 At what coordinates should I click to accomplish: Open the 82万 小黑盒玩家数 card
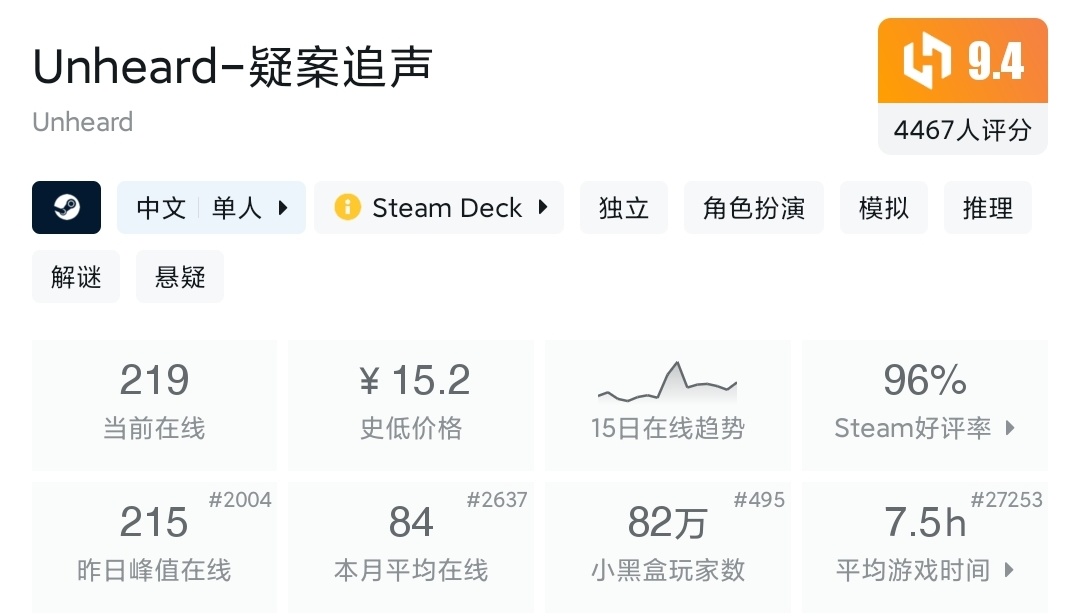coord(667,545)
